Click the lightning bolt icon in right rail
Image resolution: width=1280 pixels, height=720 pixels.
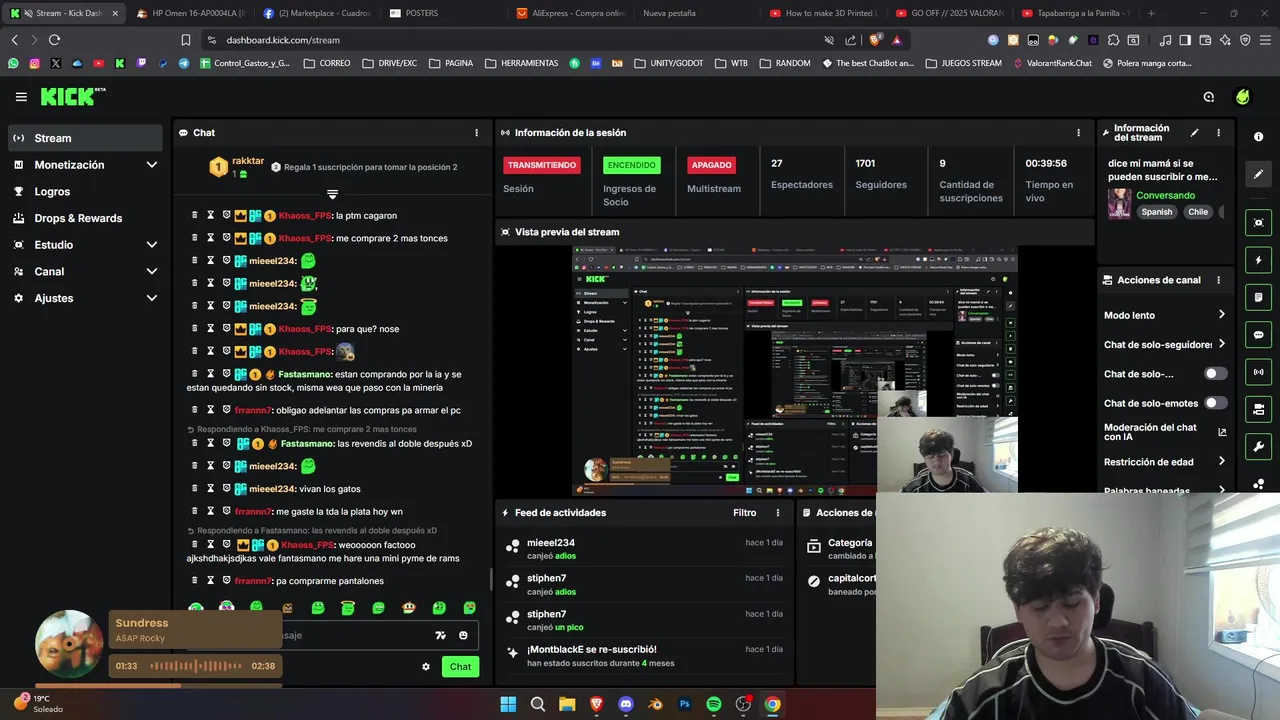(x=1259, y=260)
